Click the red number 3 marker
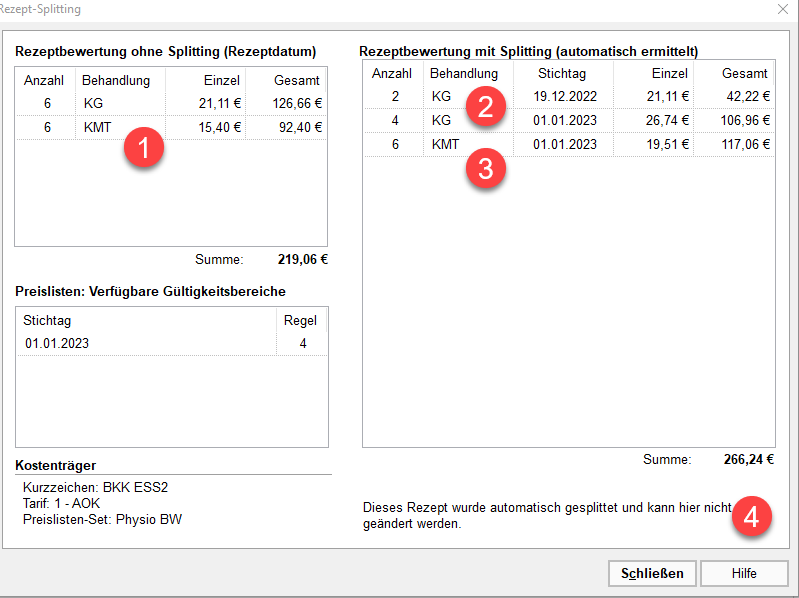799x598 pixels. (486, 167)
